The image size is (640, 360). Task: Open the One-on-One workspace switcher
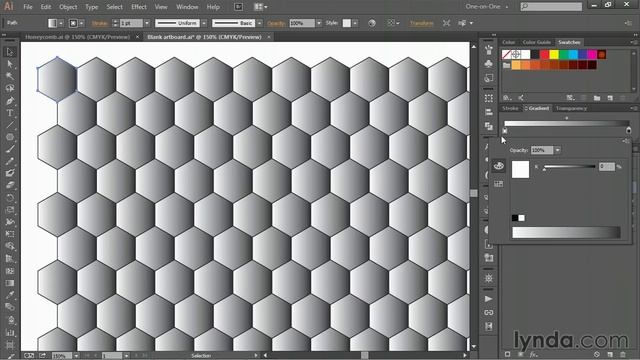coord(487,7)
